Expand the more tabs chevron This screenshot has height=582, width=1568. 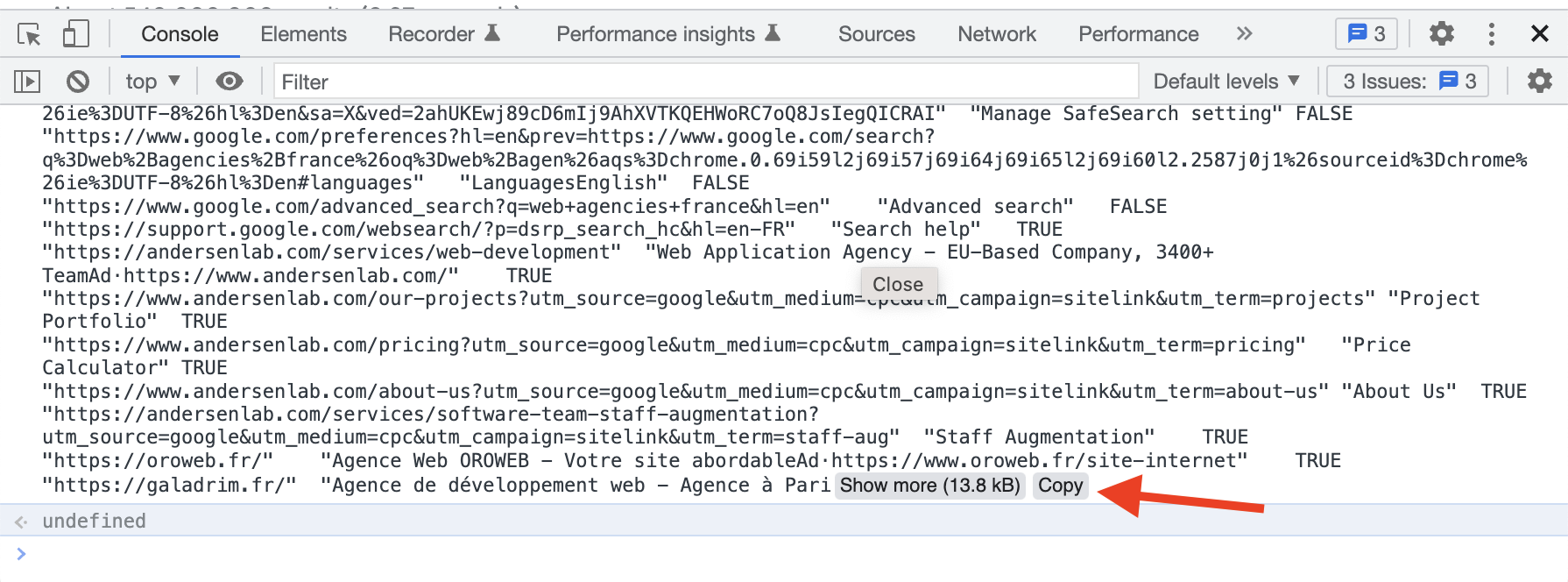[x=1244, y=34]
